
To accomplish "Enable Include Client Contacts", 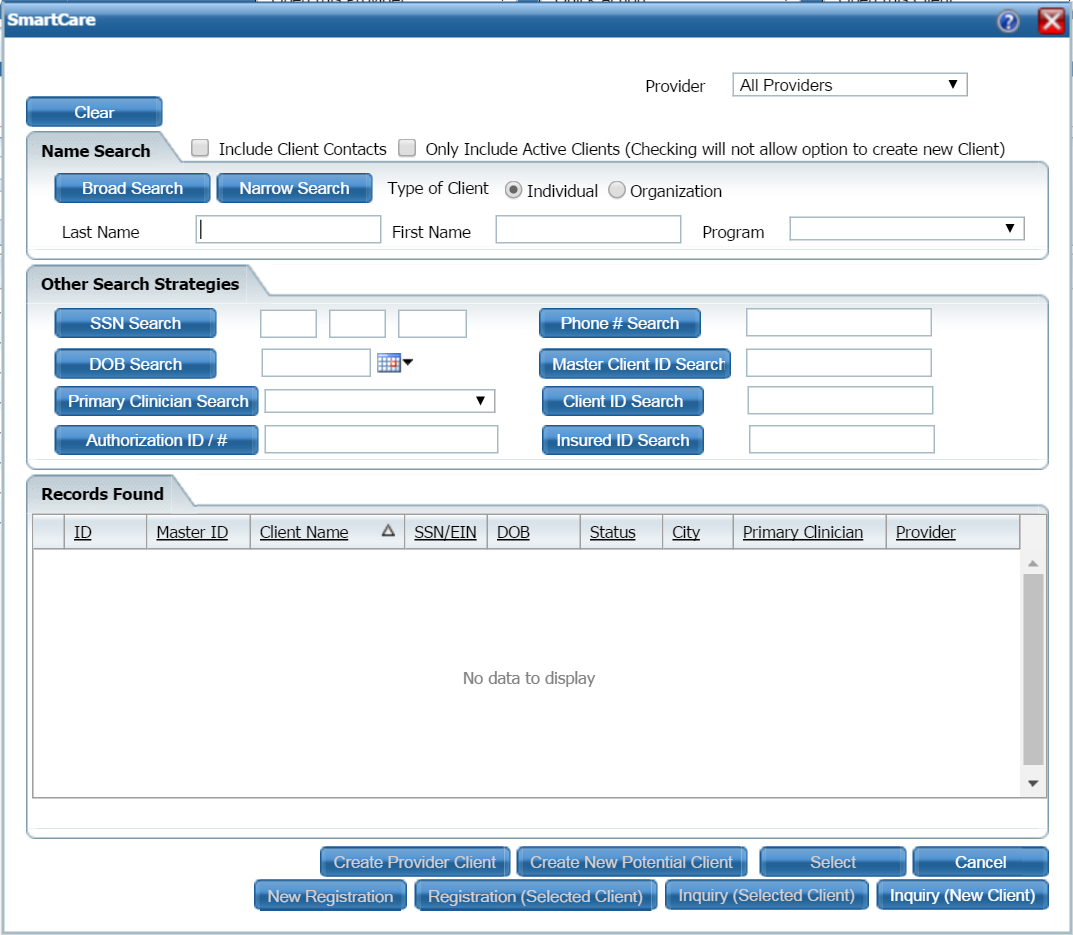I will (200, 147).
